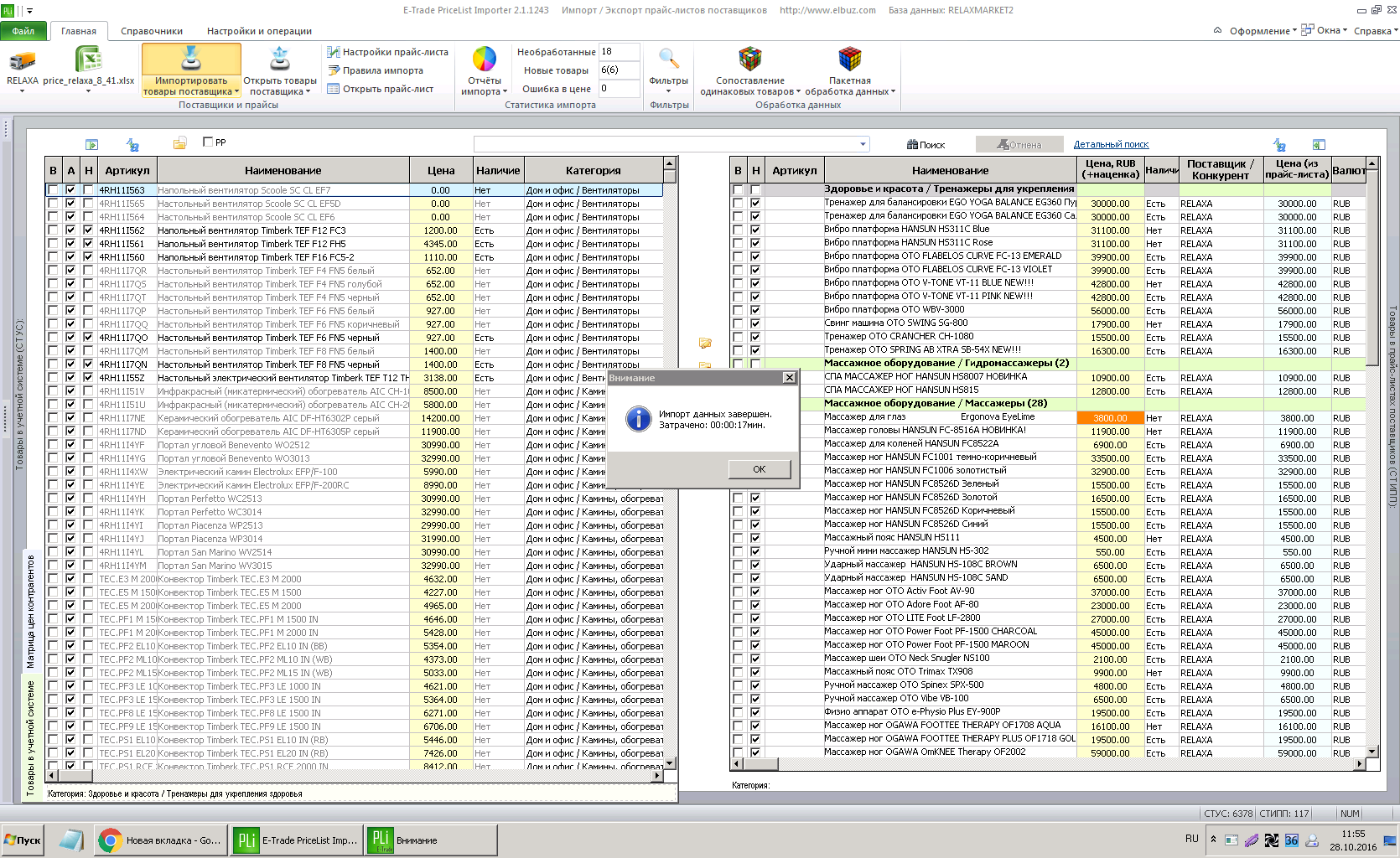
Task: Click Open supplier goods icon
Action: tap(280, 59)
